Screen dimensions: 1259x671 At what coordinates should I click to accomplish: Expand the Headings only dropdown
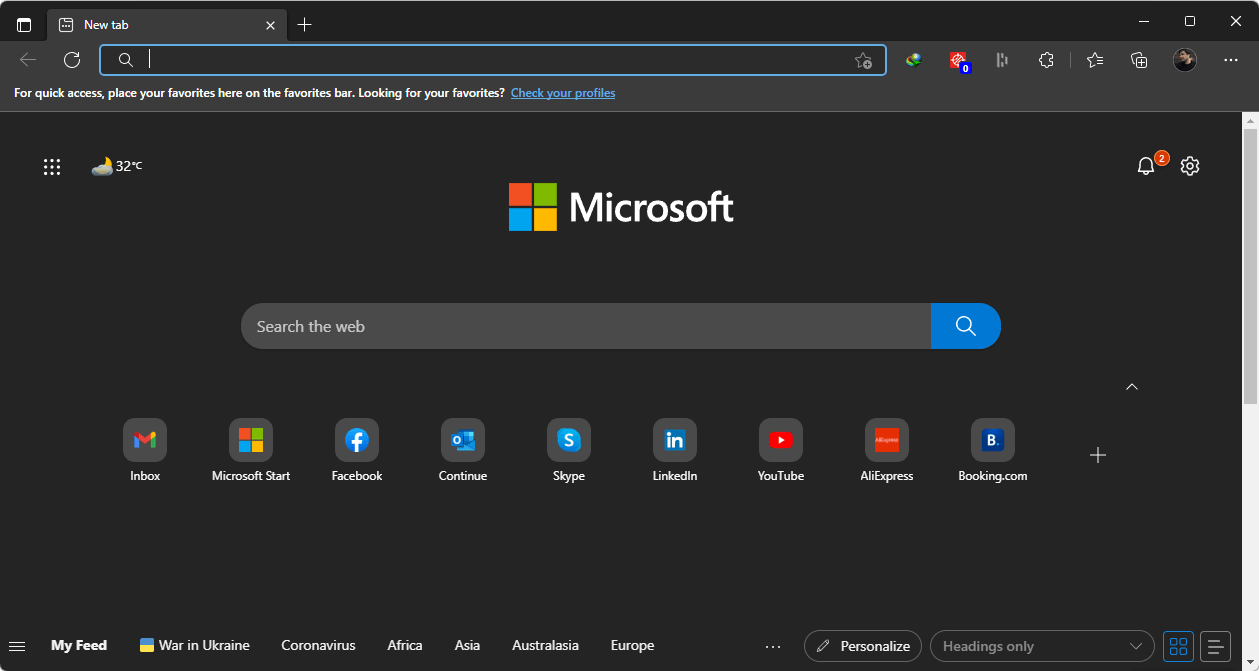pyautogui.click(x=1041, y=646)
